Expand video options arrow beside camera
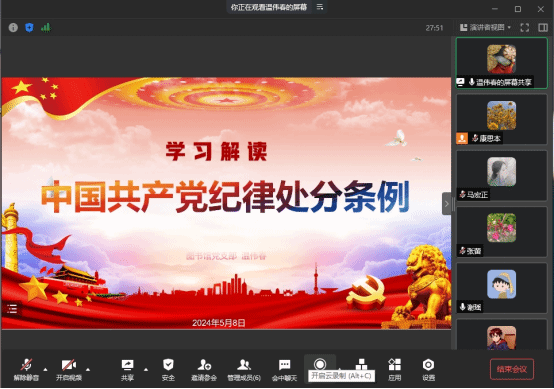 coord(88,370)
